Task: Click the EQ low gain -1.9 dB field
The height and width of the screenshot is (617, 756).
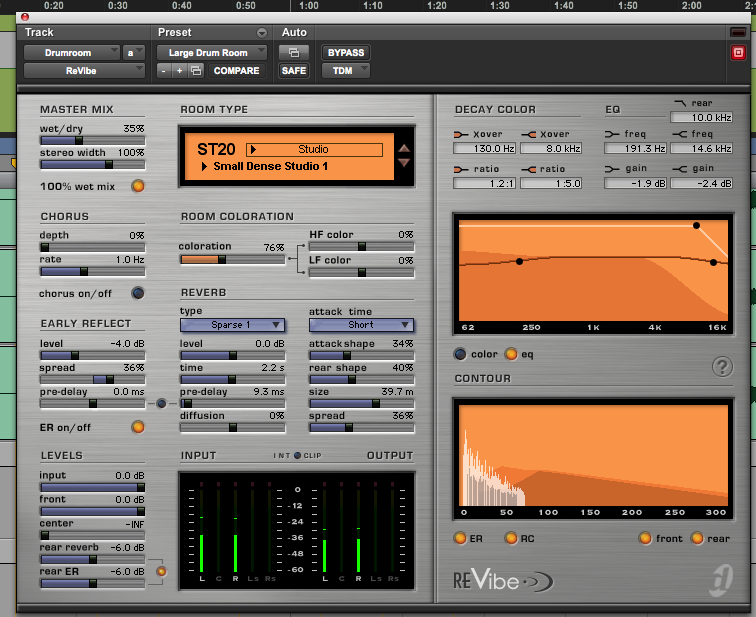Action: (635, 184)
